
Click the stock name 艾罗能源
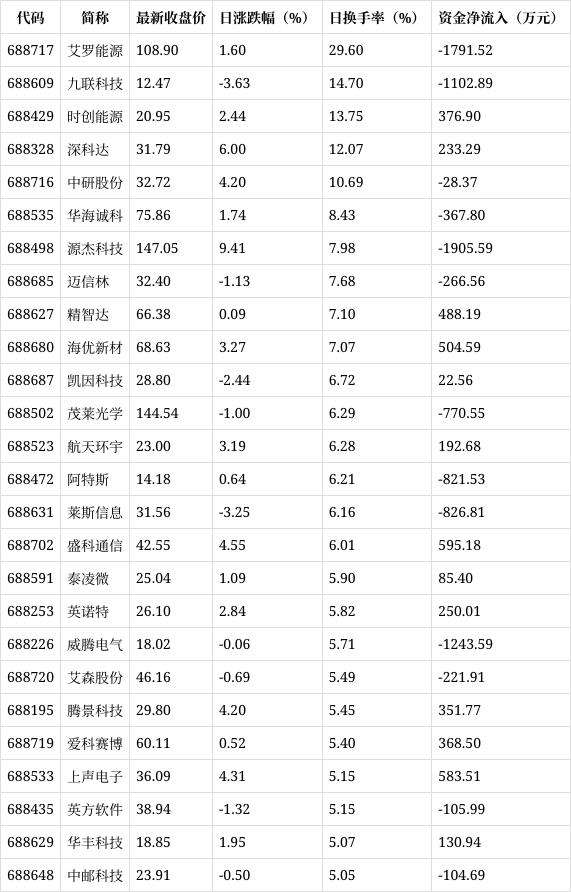coord(95,50)
